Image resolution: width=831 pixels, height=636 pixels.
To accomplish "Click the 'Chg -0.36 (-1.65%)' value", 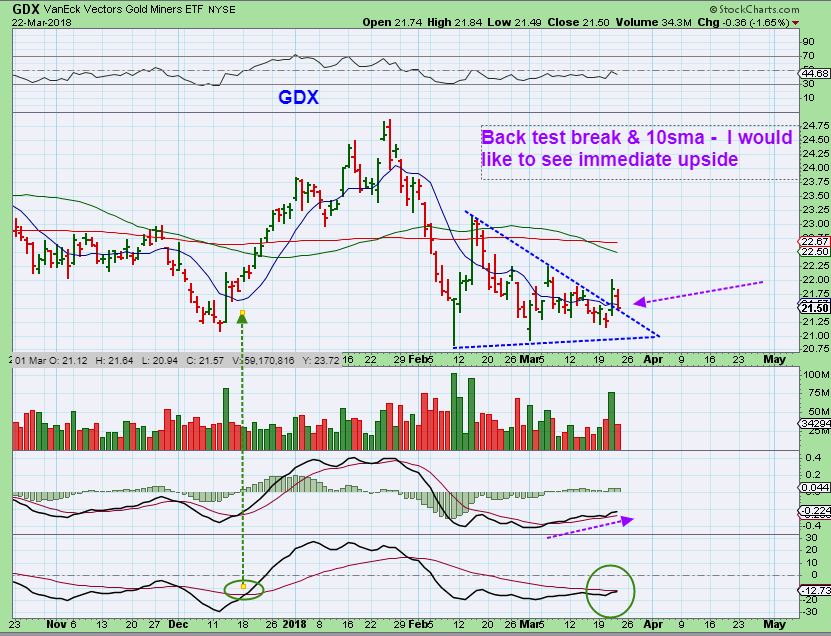I will [743, 22].
